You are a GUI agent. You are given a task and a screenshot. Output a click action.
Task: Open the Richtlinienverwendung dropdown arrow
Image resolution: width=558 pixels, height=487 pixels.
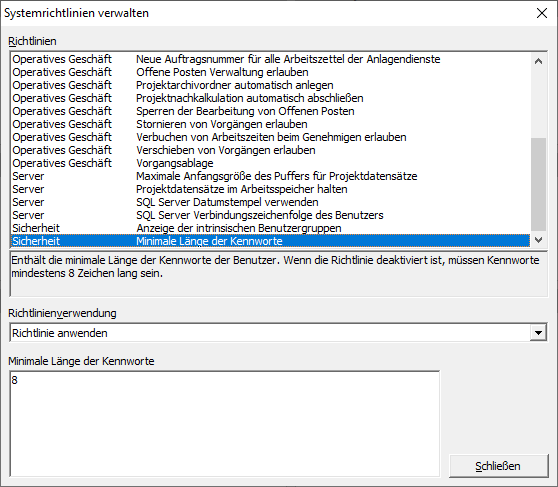538,333
